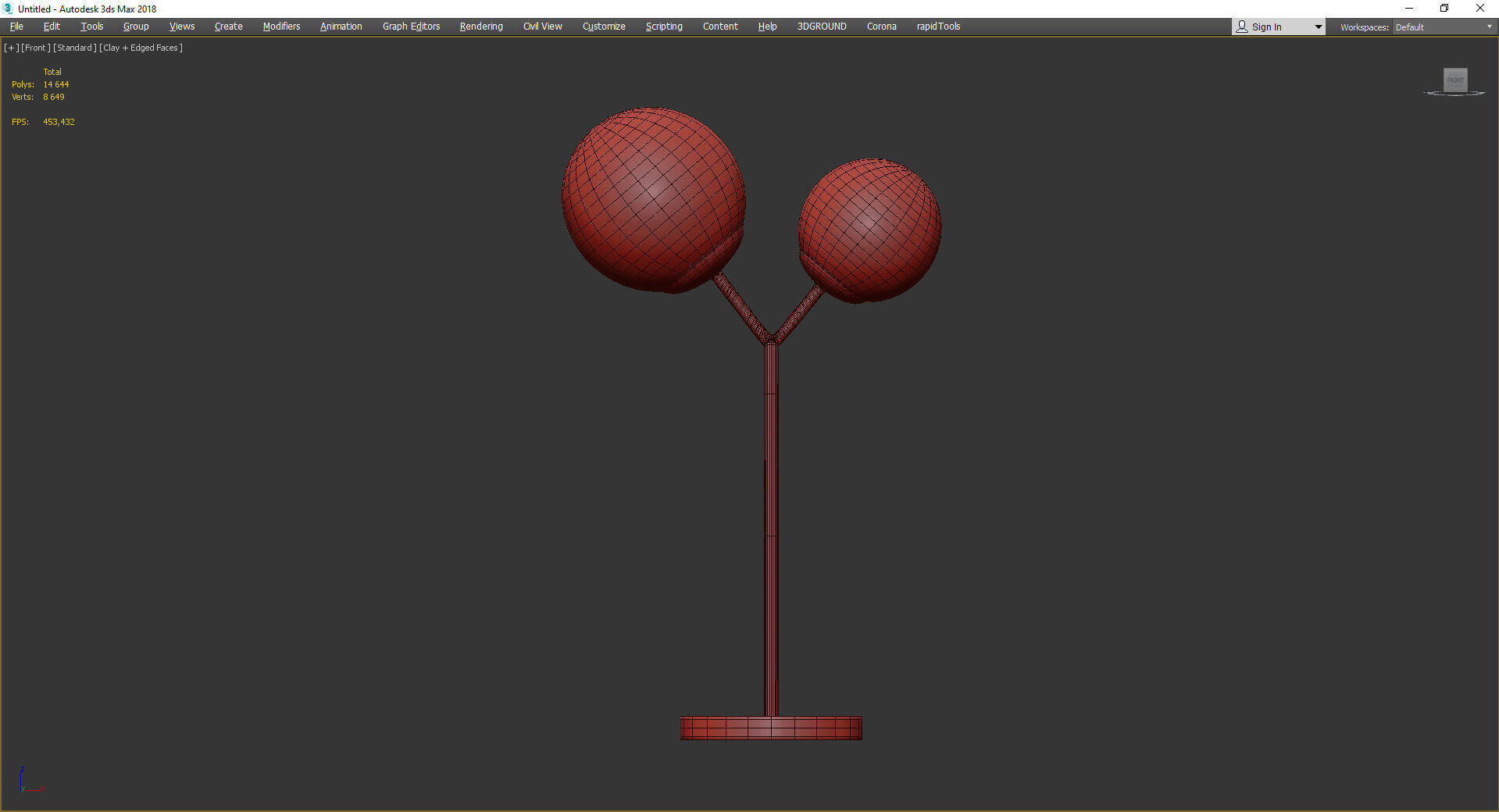1499x812 pixels.
Task: Open the Views menu
Action: [182, 27]
